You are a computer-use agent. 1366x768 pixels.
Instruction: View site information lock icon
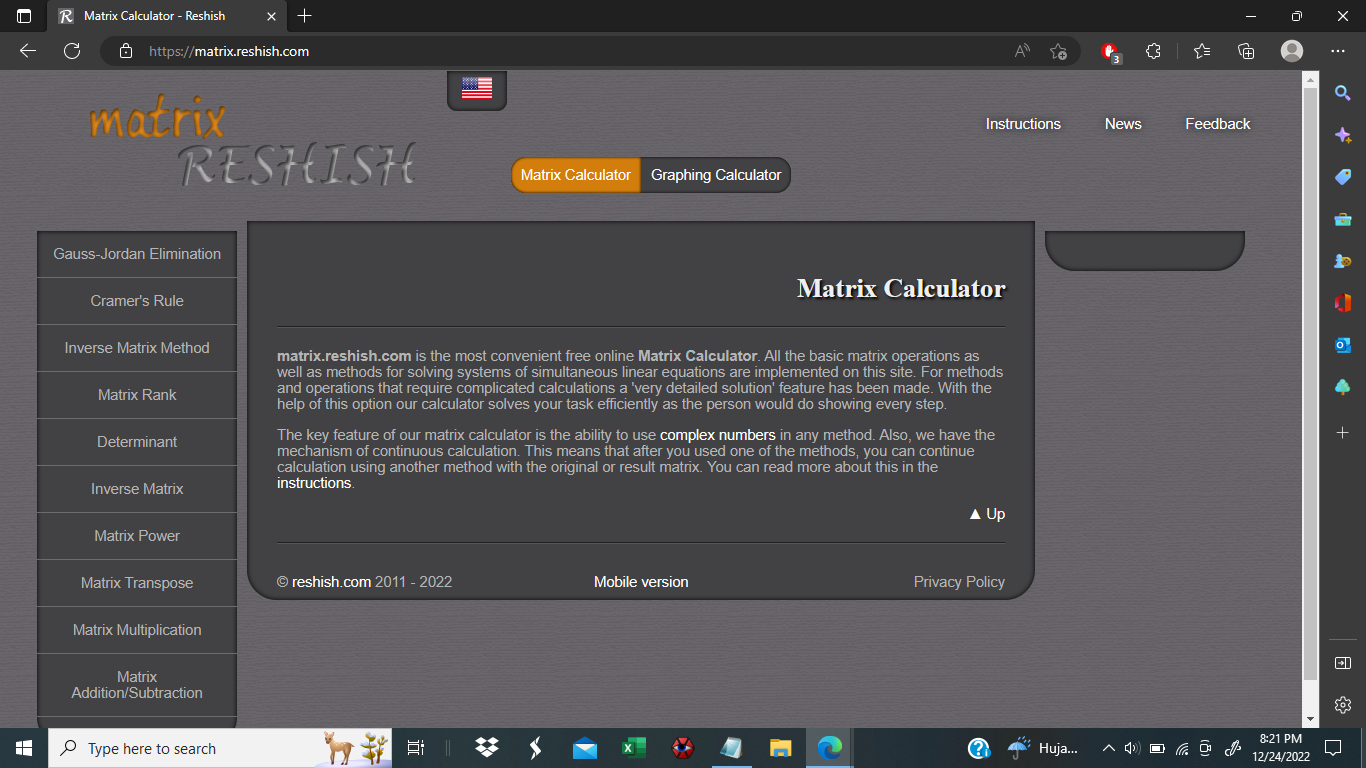125,51
